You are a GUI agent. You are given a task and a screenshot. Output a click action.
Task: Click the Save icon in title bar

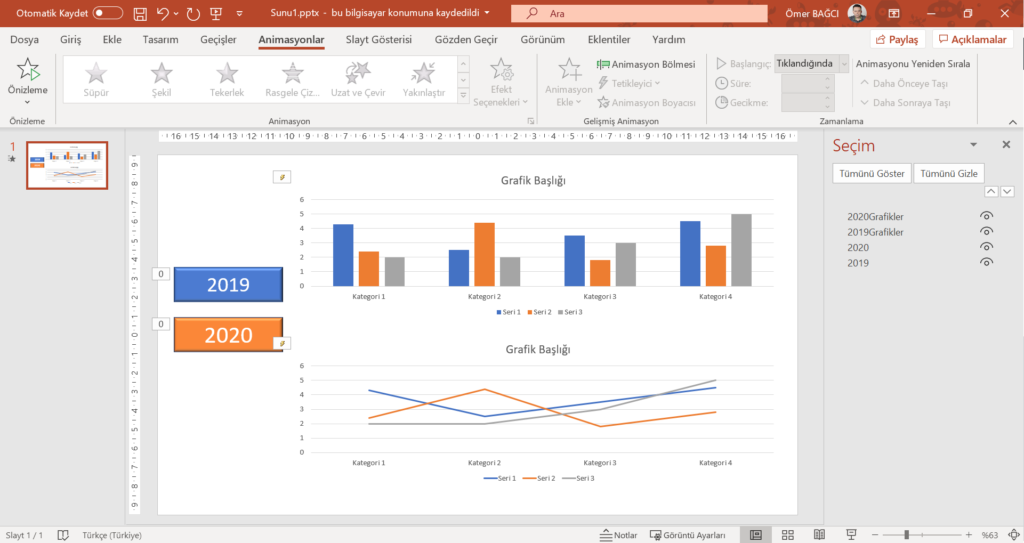click(140, 13)
